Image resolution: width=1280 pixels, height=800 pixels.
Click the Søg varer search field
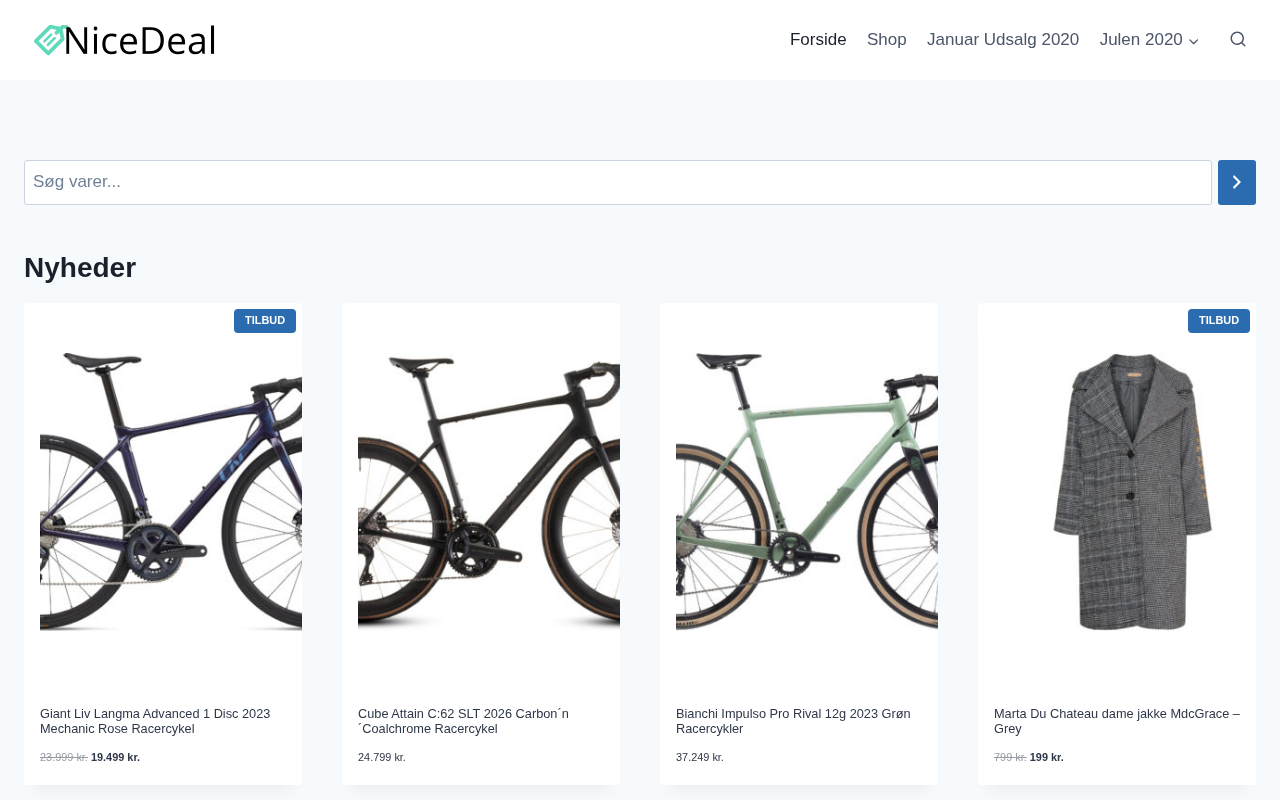[x=617, y=182]
